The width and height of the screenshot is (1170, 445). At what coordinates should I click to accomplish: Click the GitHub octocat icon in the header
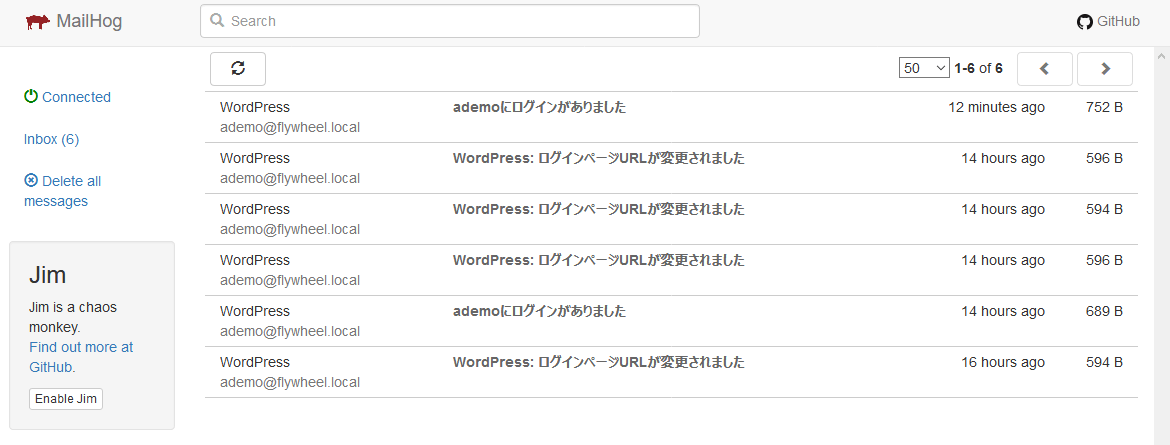tap(1085, 22)
